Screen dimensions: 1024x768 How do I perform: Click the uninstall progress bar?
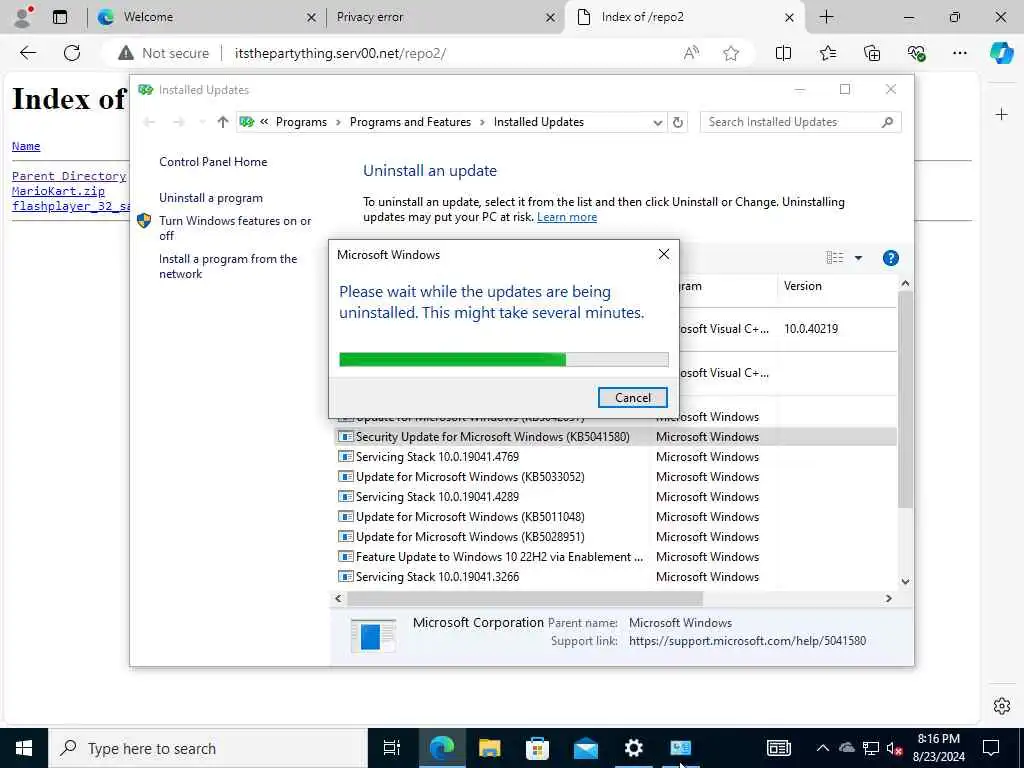[504, 359]
